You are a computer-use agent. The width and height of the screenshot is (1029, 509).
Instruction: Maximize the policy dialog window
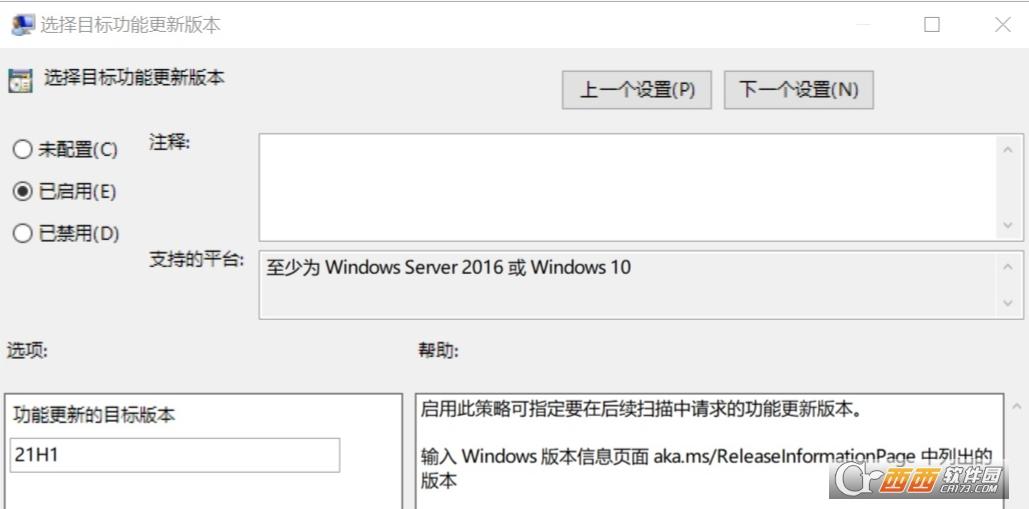(932, 25)
